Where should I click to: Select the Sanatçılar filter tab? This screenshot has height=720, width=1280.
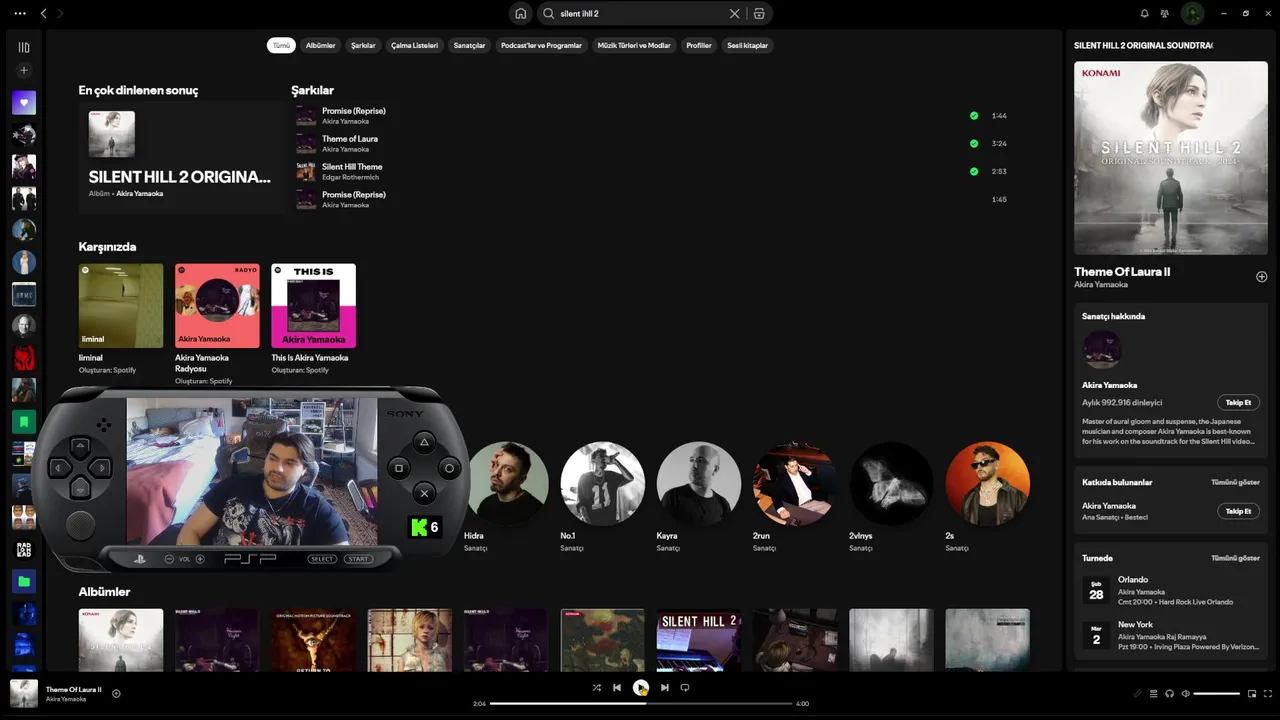pos(469,45)
